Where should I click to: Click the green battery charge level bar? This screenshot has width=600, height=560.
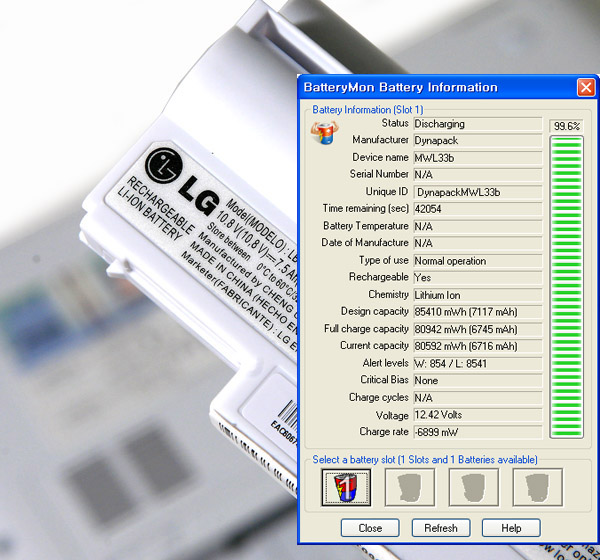pos(566,287)
